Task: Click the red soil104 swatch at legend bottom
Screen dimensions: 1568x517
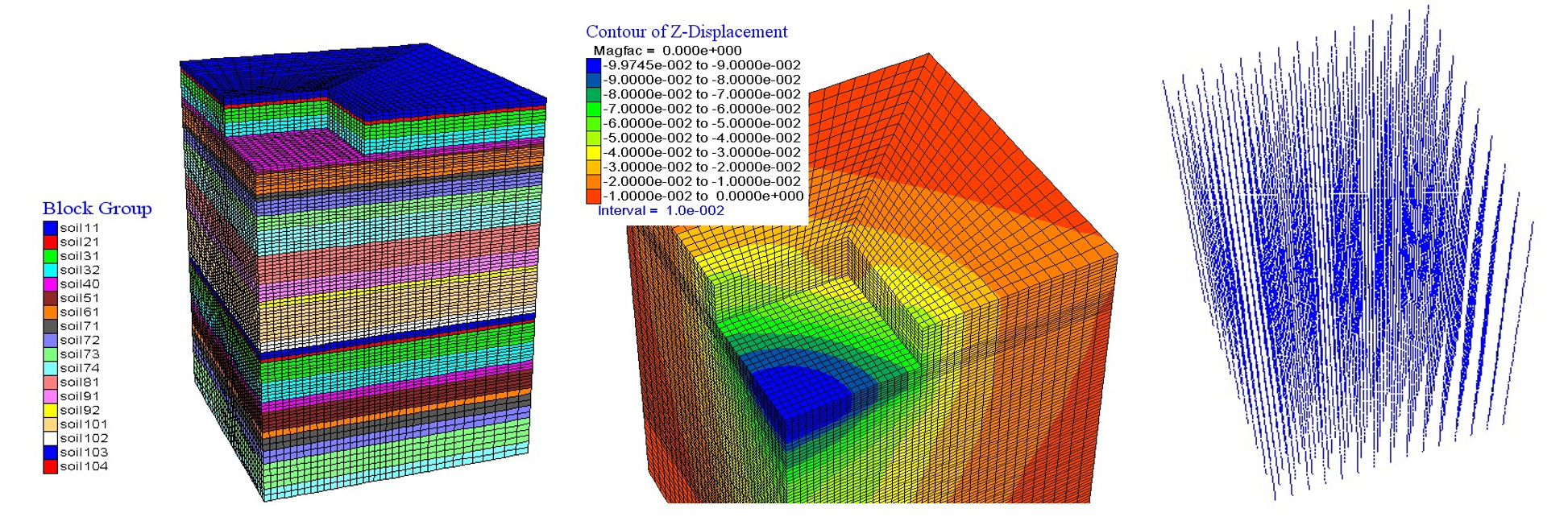Action: click(50, 467)
